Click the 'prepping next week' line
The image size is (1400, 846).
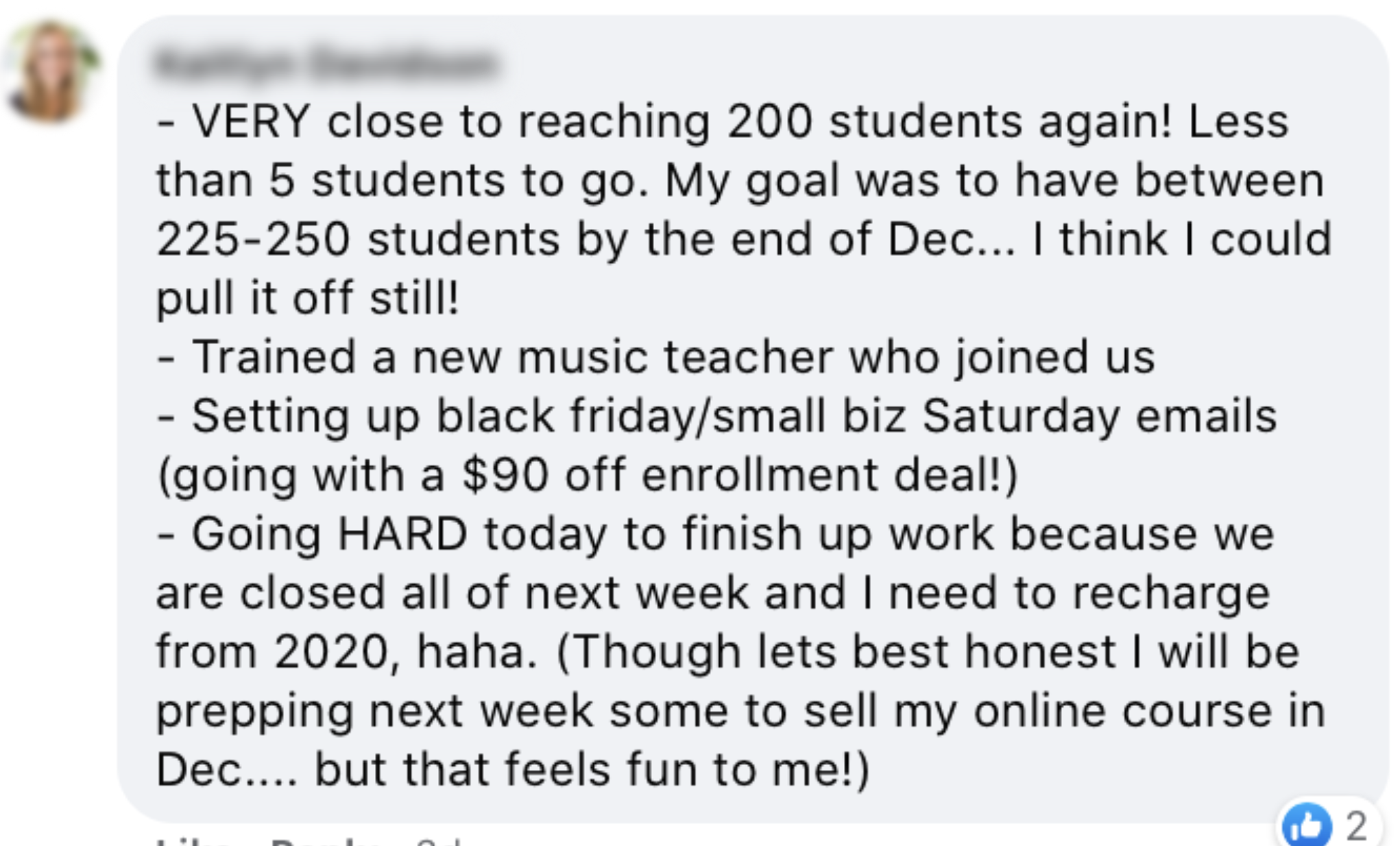click(741, 712)
